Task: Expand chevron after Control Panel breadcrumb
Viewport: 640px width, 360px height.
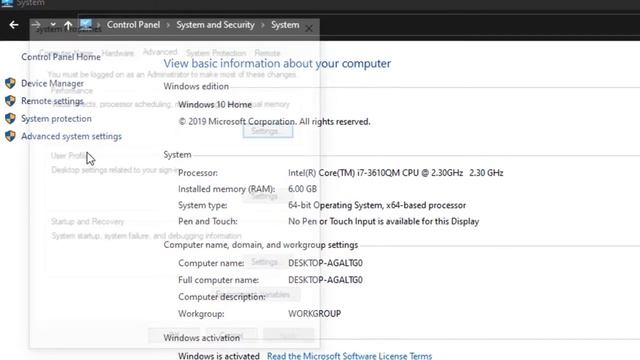Action: [x=168, y=25]
